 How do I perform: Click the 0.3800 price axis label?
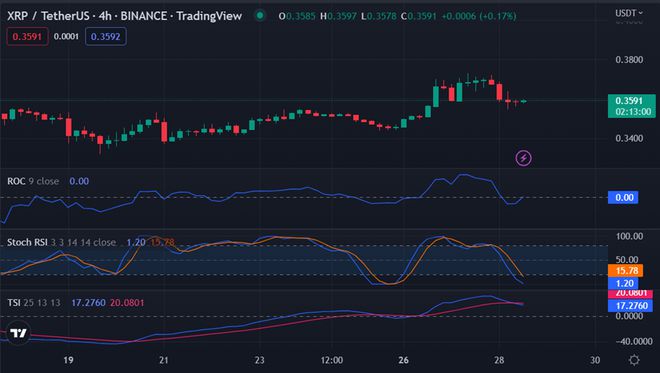[x=629, y=60]
